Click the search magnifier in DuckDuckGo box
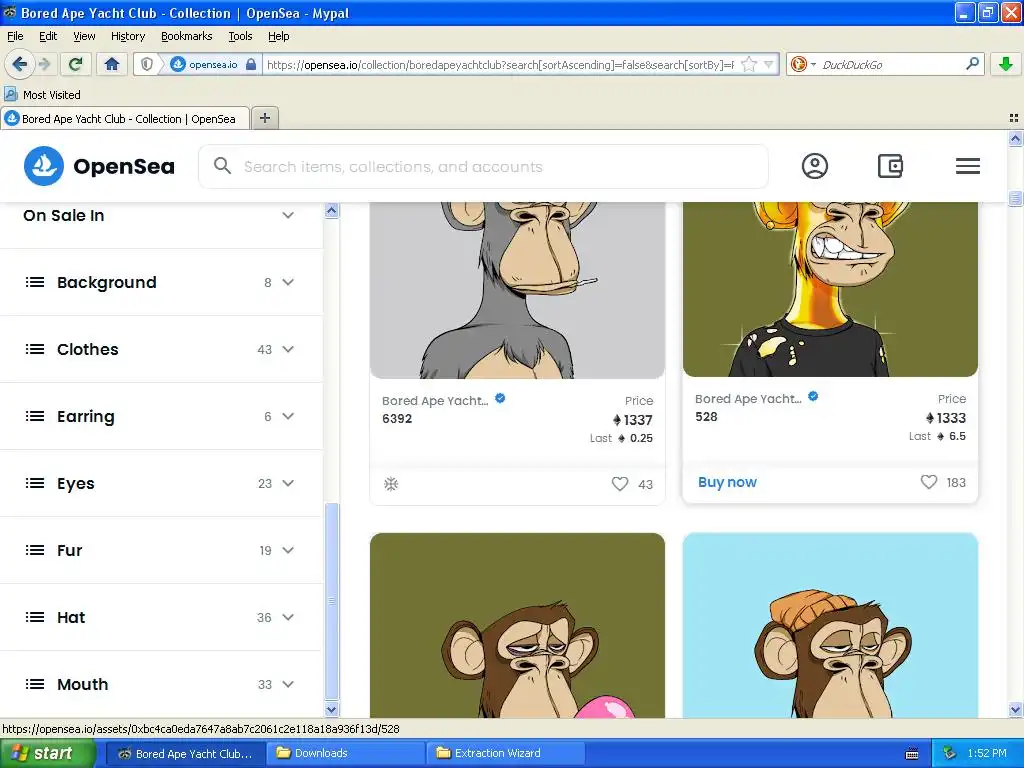This screenshot has width=1024, height=768. 972,64
